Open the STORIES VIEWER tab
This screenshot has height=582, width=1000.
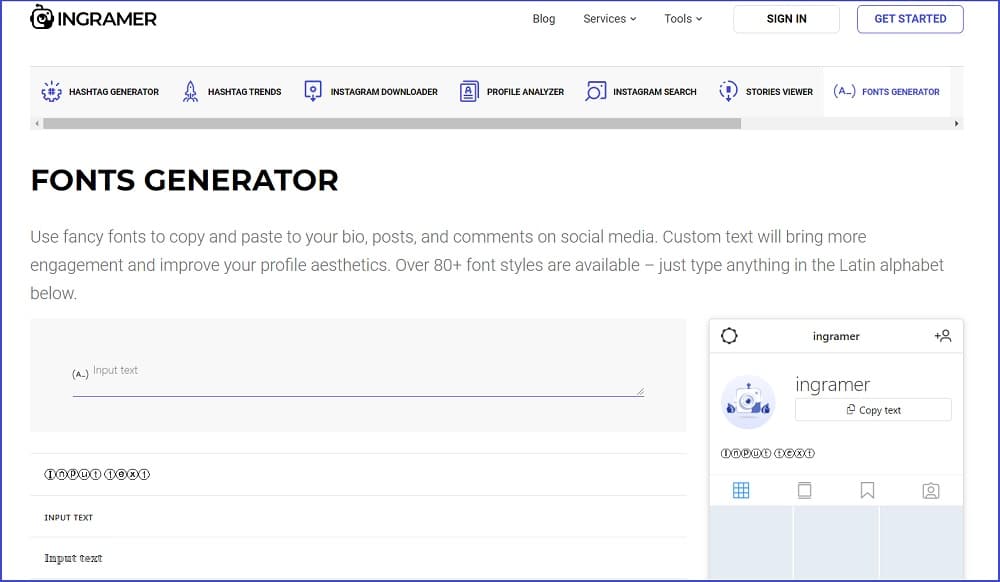765,91
